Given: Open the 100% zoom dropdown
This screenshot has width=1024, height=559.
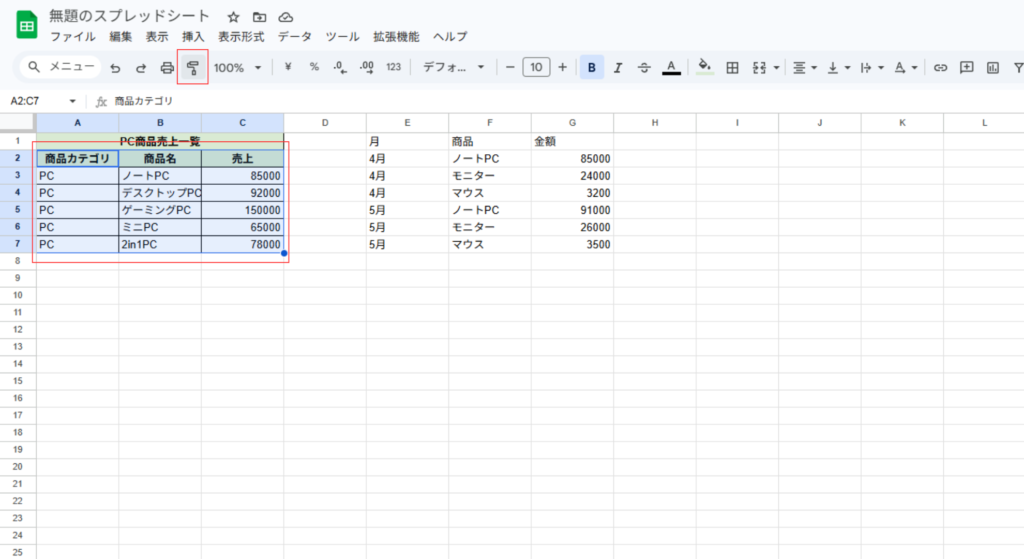Looking at the screenshot, I should click(x=238, y=68).
